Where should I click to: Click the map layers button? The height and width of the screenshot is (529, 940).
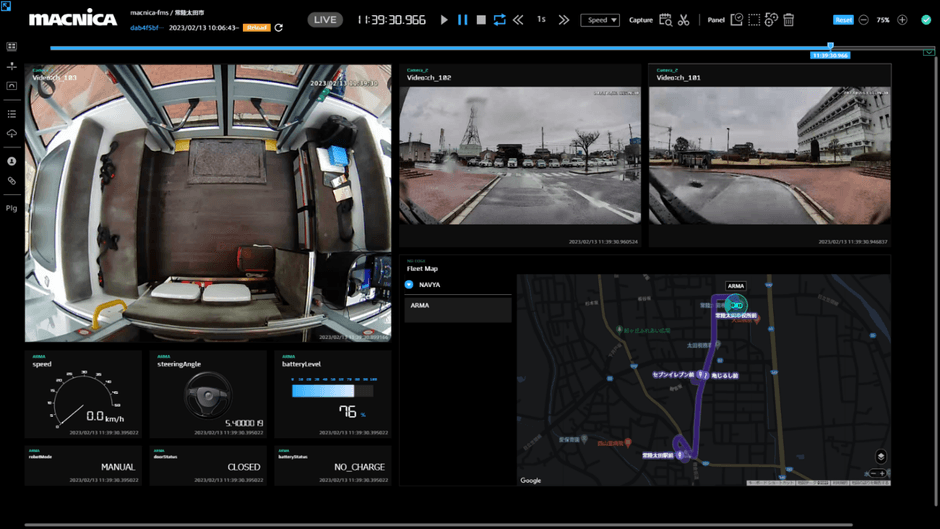click(x=880, y=457)
